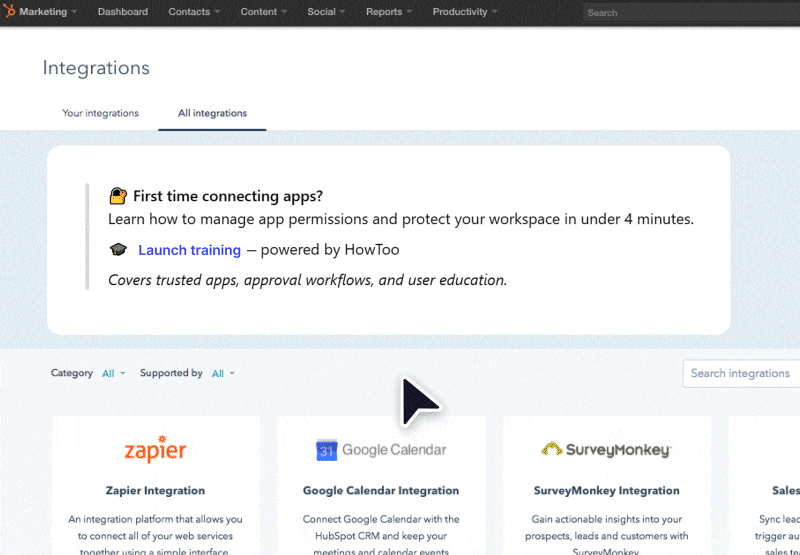800x555 pixels.
Task: Click the SurveyMonkey logo
Action: pos(607,449)
